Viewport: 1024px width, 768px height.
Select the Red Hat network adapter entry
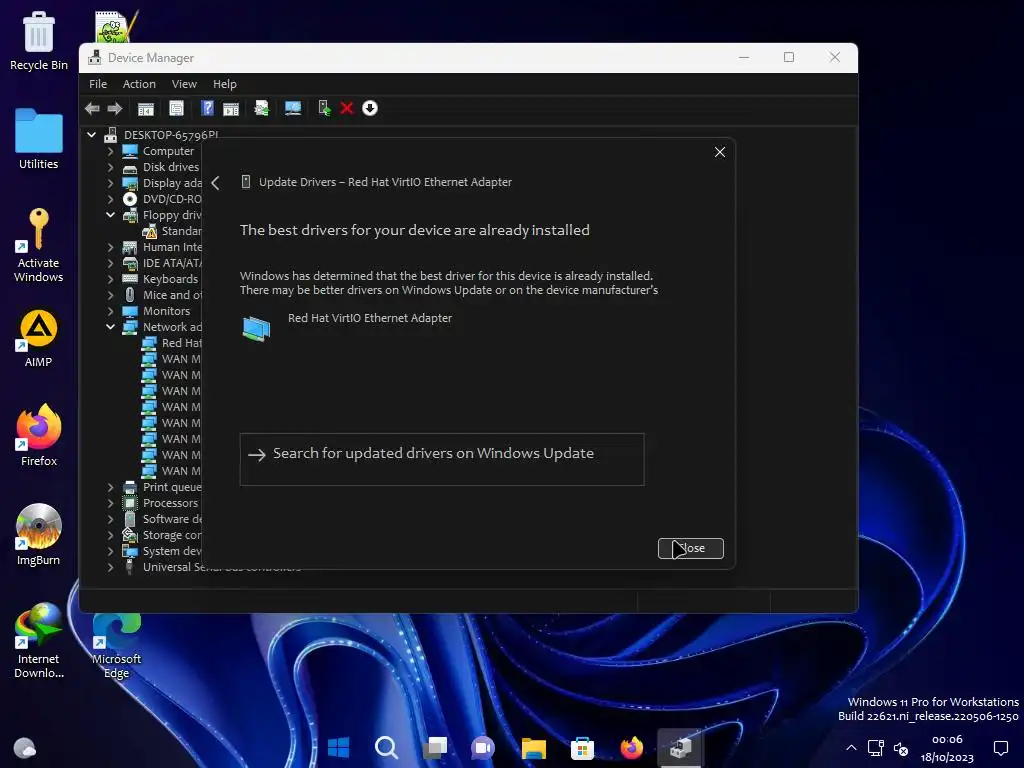pyautogui.click(x=182, y=344)
